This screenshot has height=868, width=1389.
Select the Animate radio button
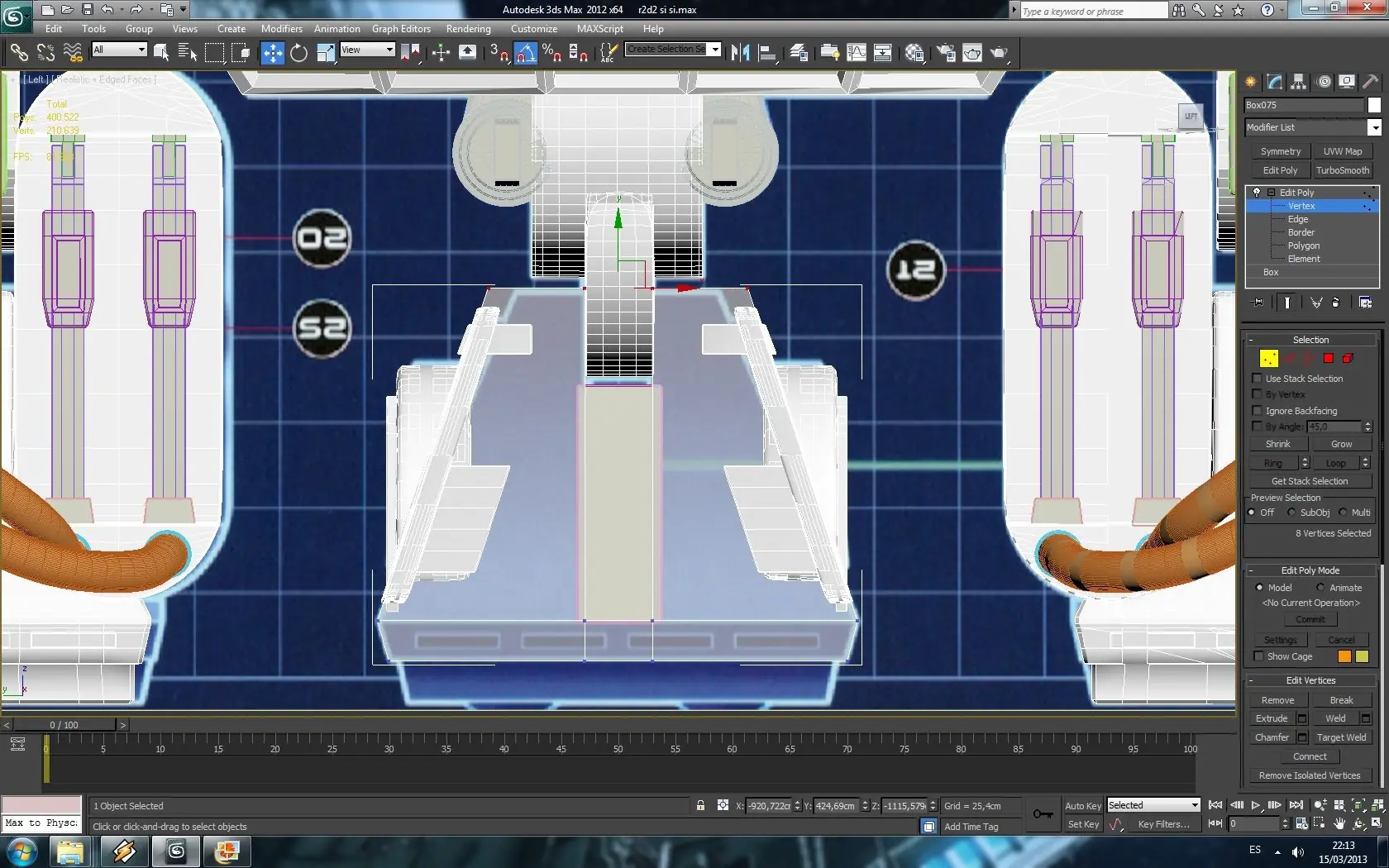[x=1320, y=588]
